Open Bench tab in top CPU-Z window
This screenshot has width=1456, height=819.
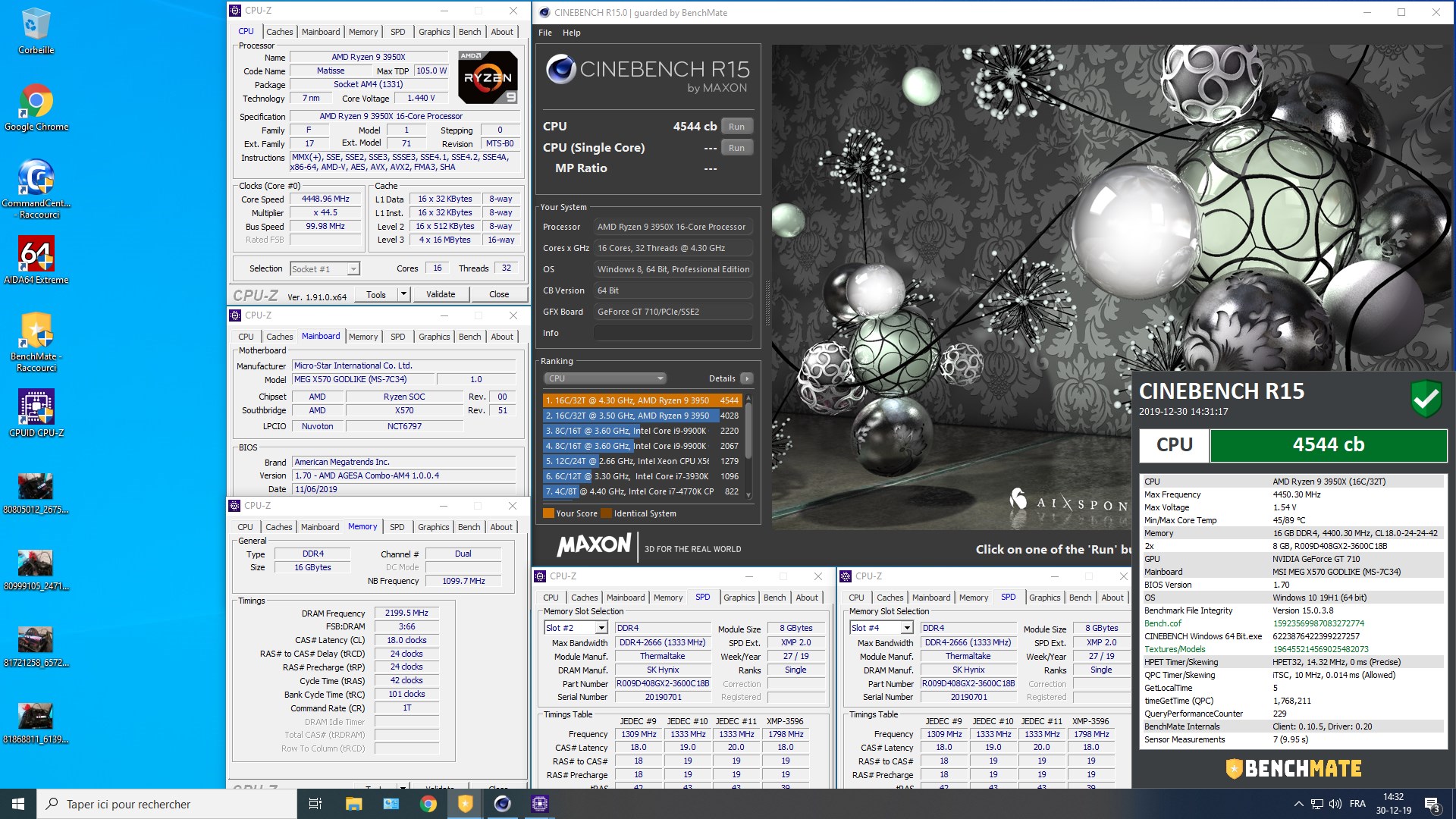click(x=469, y=32)
